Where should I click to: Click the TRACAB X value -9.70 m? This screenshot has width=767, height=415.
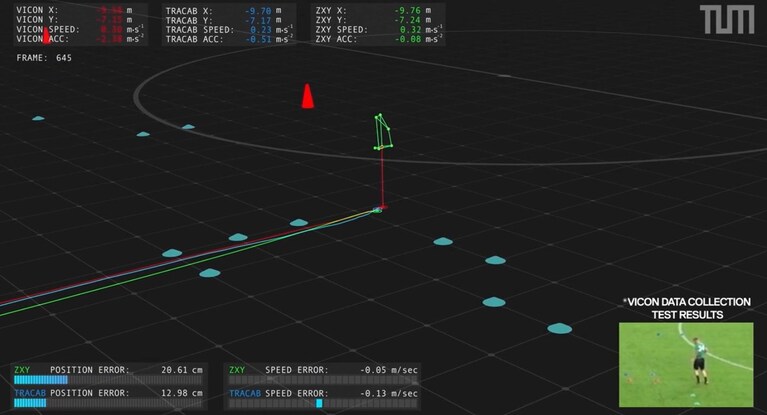(263, 11)
